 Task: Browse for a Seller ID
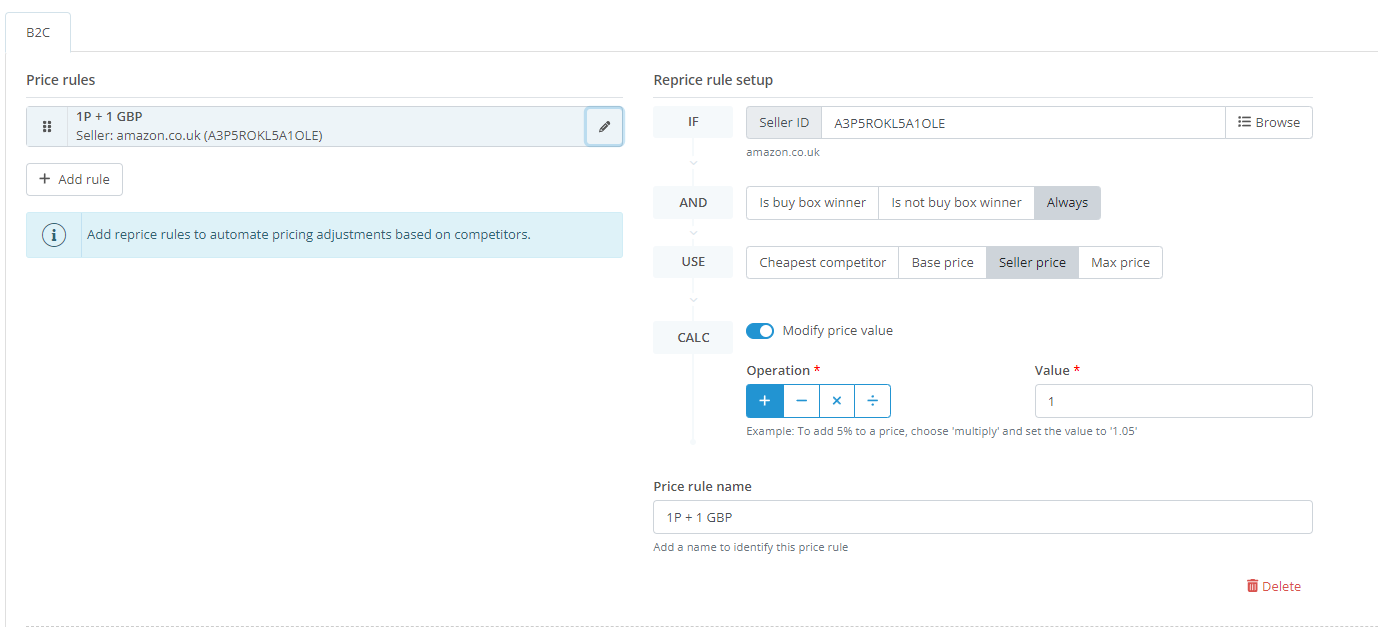point(1268,123)
